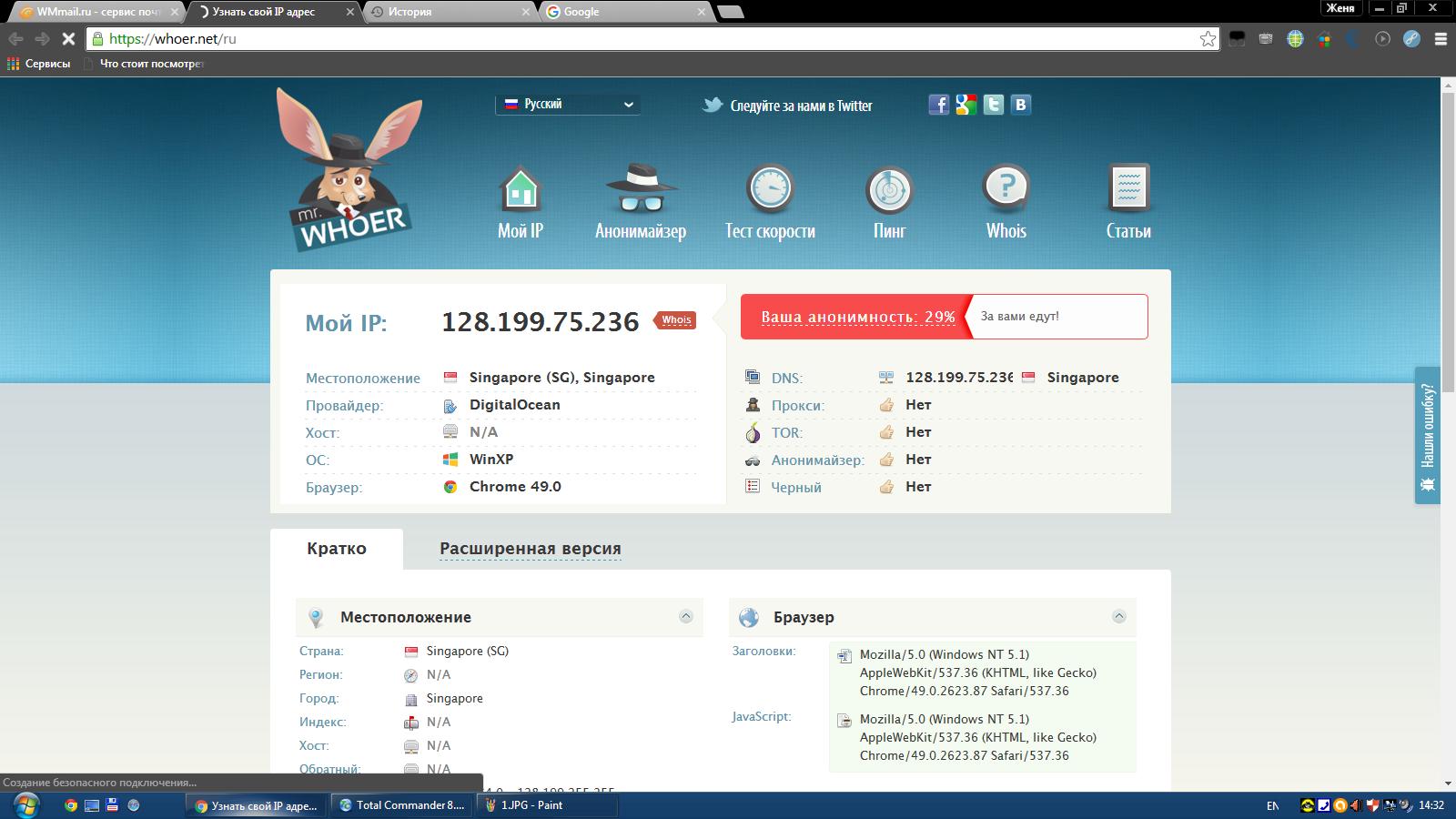Click the red shield tray icon

1373,805
